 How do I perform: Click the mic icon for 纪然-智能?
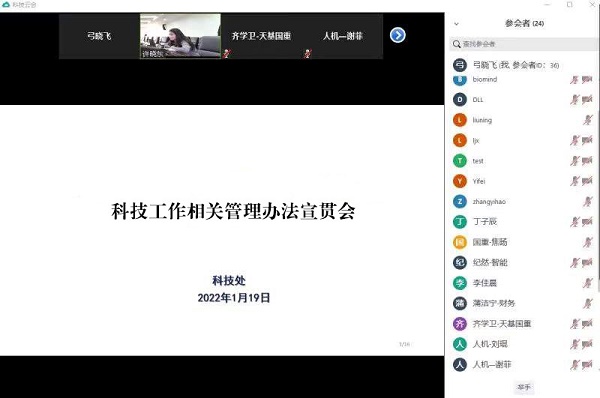point(574,263)
